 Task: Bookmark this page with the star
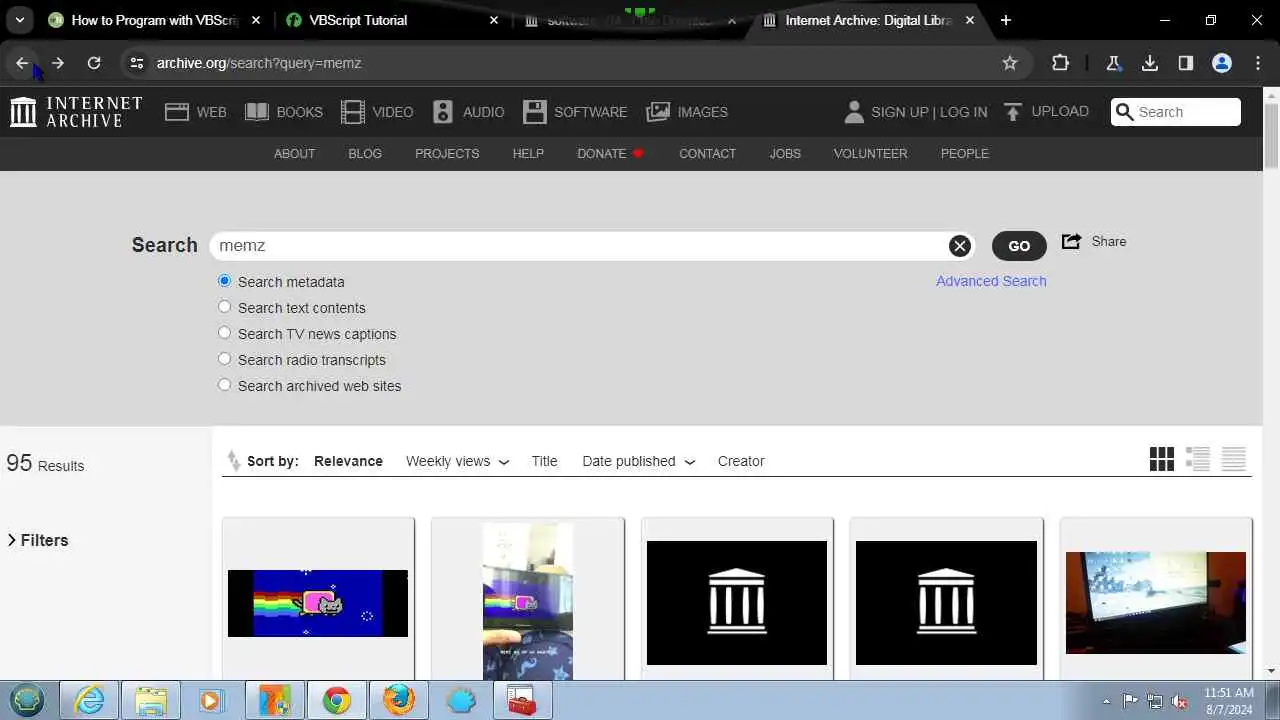(1010, 63)
